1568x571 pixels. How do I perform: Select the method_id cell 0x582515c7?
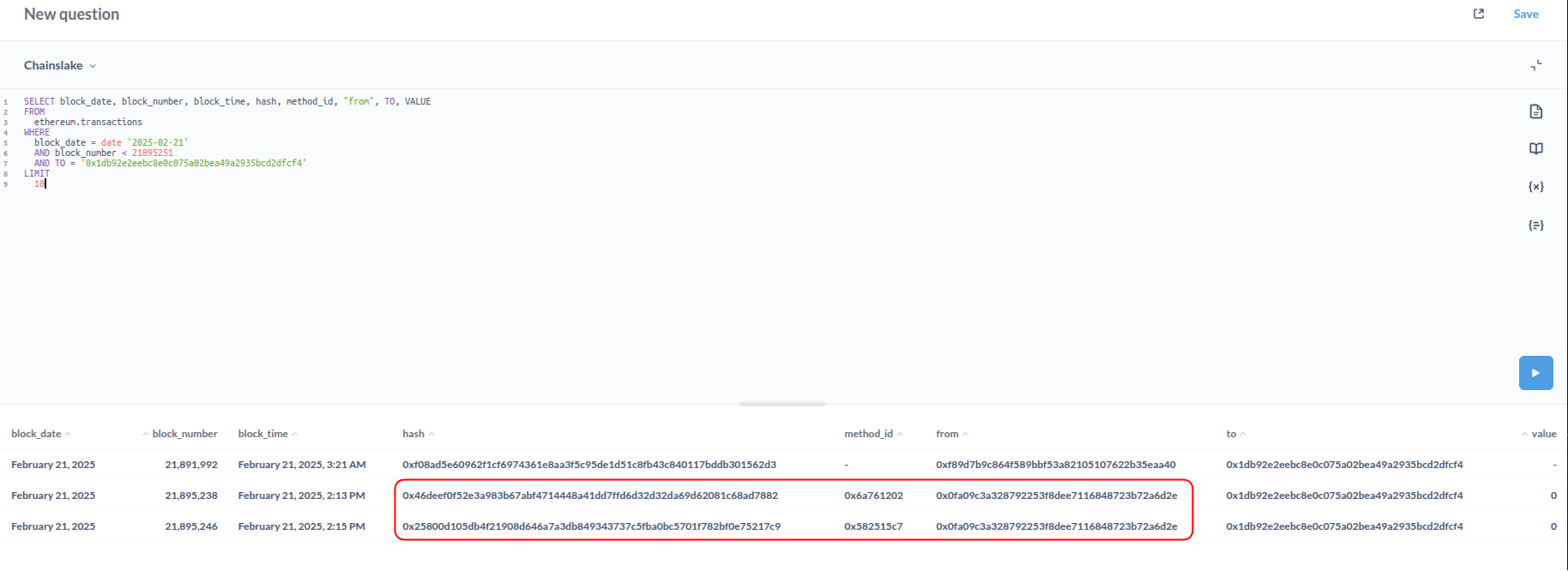[x=873, y=526]
